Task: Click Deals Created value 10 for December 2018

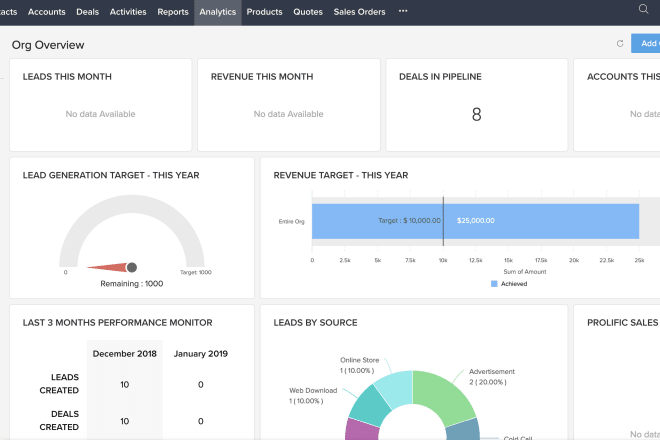Action: coord(125,421)
